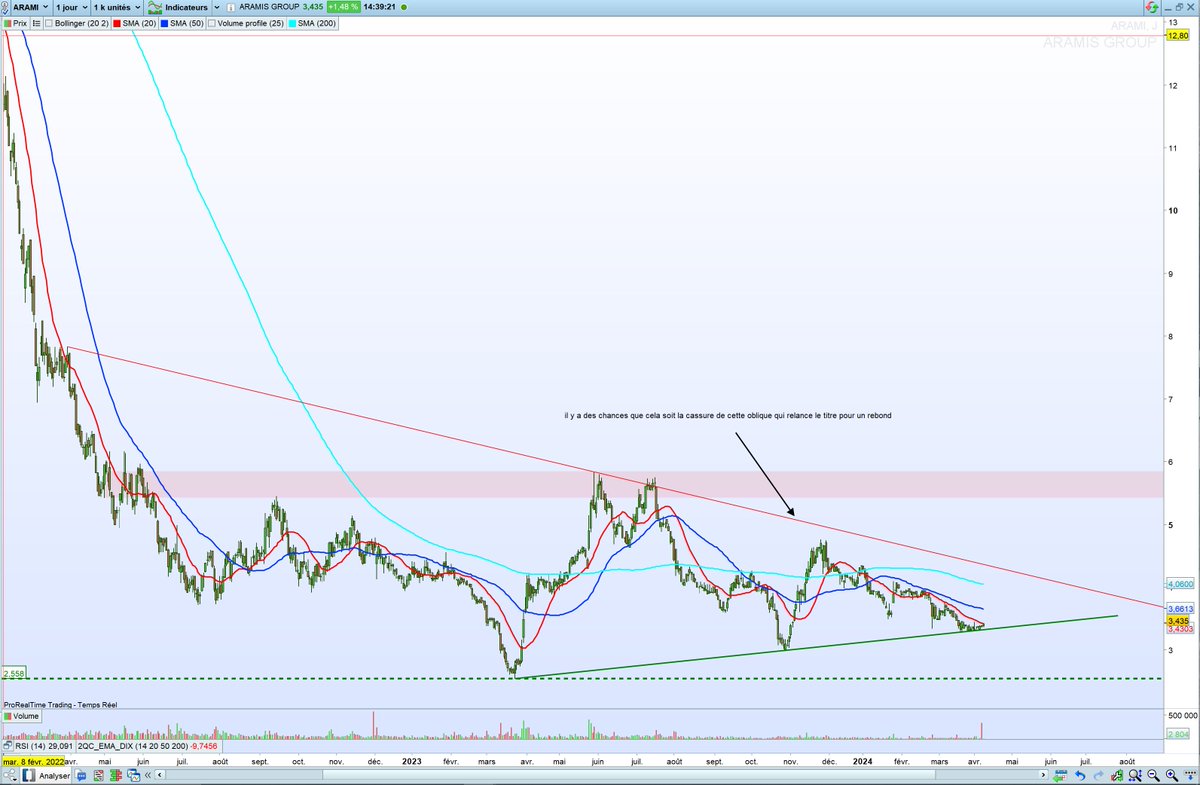
Task: Click the order book ladder icon
Action: [x=115, y=775]
